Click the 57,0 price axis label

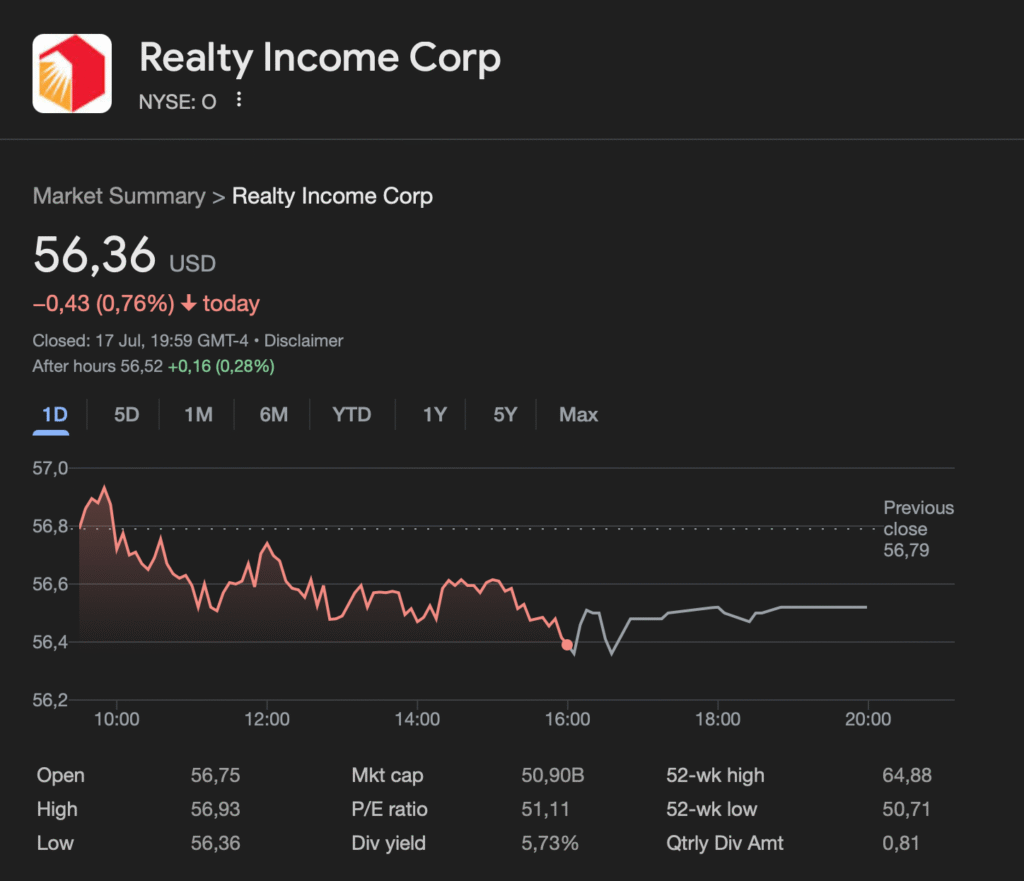pyautogui.click(x=50, y=468)
